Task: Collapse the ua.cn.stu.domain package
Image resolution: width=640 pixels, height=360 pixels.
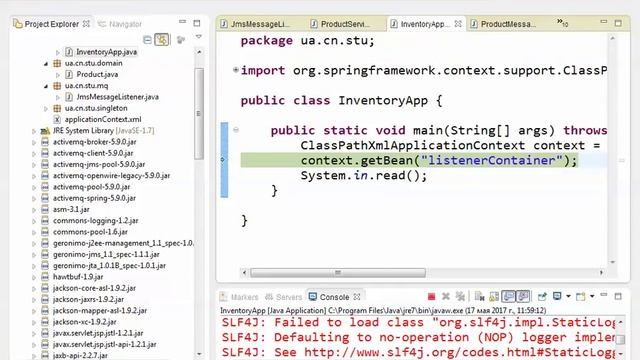Action: tap(46, 64)
